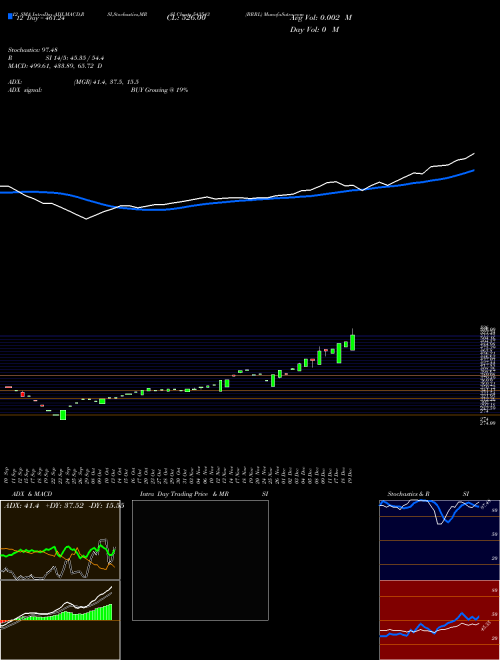Click the '12 Day = 461.24' legend text
The height and width of the screenshot is (660, 500).
(x=40, y=19)
